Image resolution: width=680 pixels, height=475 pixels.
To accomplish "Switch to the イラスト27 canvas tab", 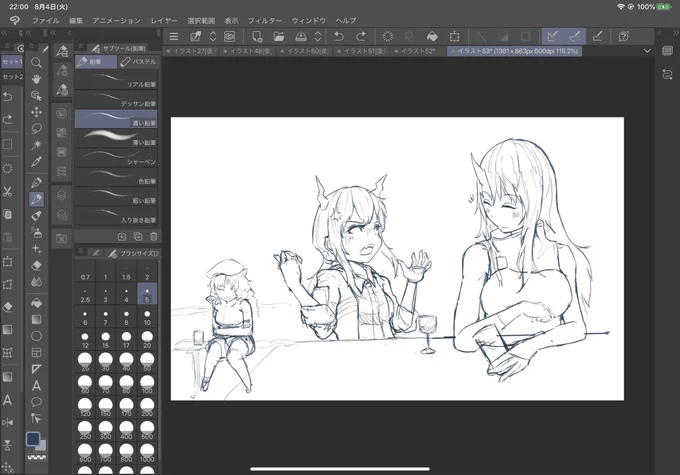I will pyautogui.click(x=192, y=51).
